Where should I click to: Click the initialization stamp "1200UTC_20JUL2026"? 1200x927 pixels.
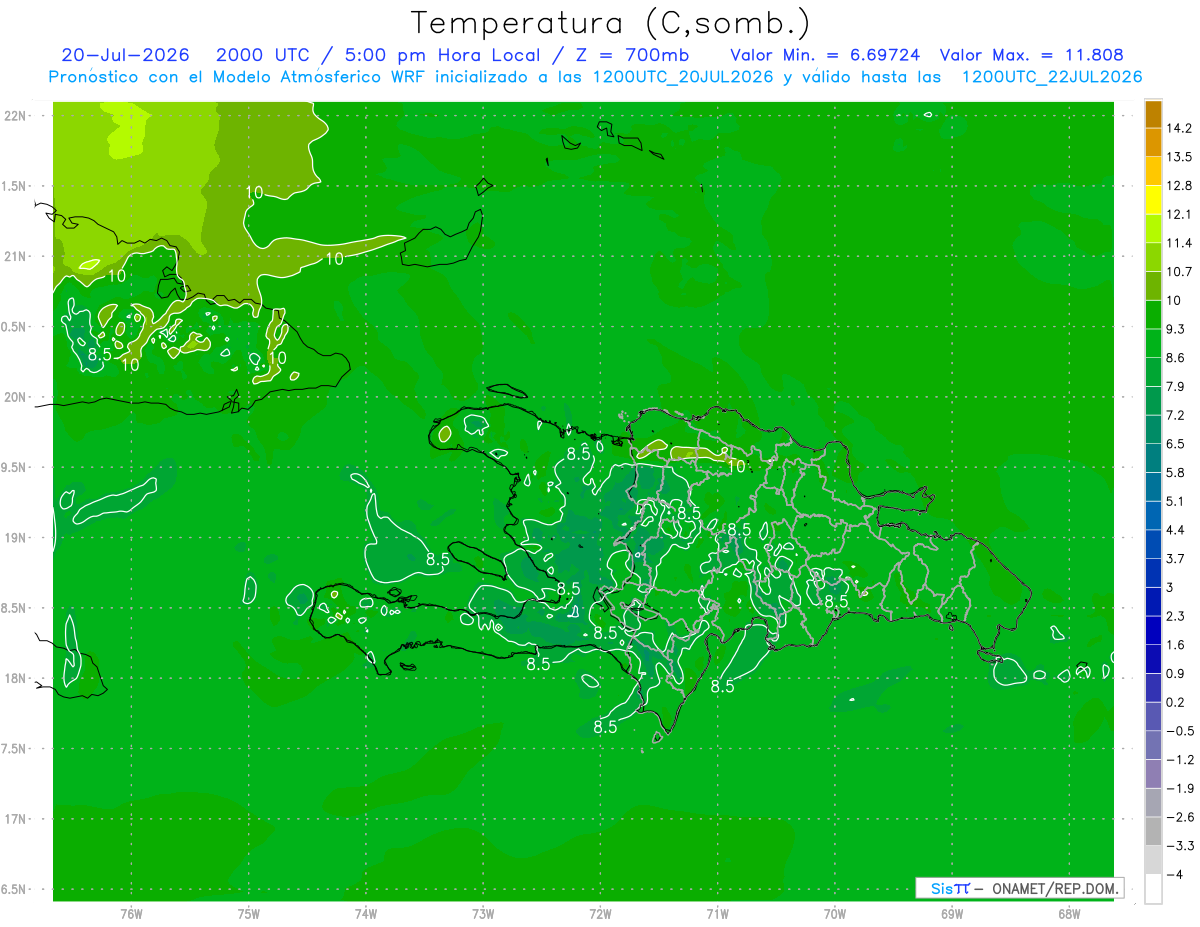(x=683, y=77)
